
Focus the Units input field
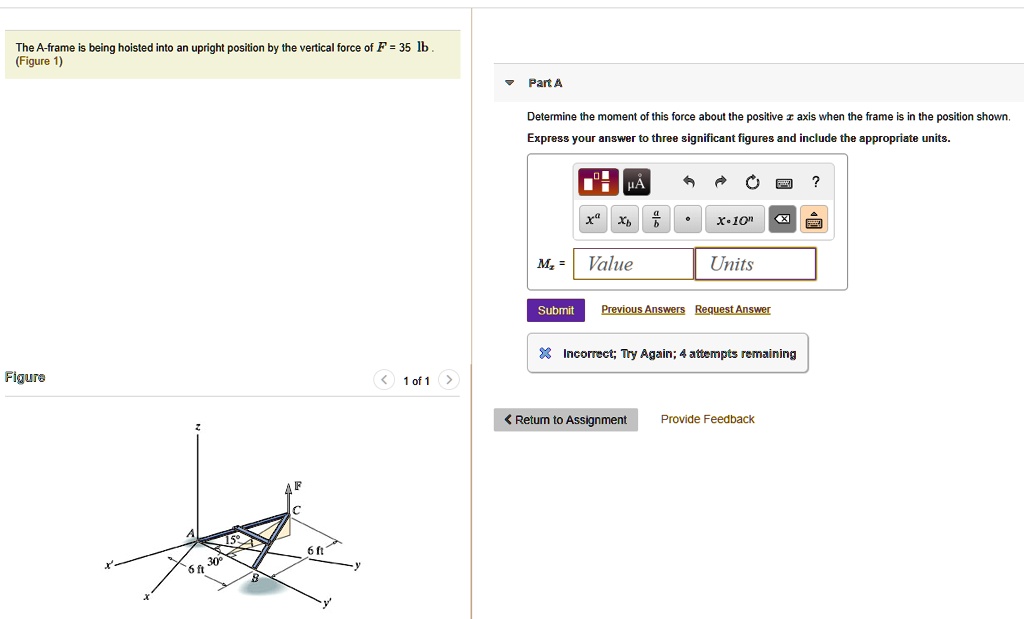tap(755, 264)
